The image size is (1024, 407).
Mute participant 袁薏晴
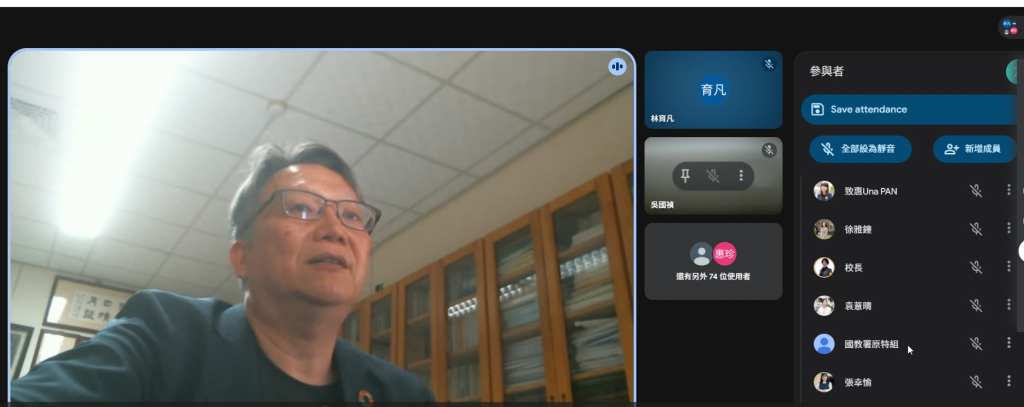click(976, 306)
